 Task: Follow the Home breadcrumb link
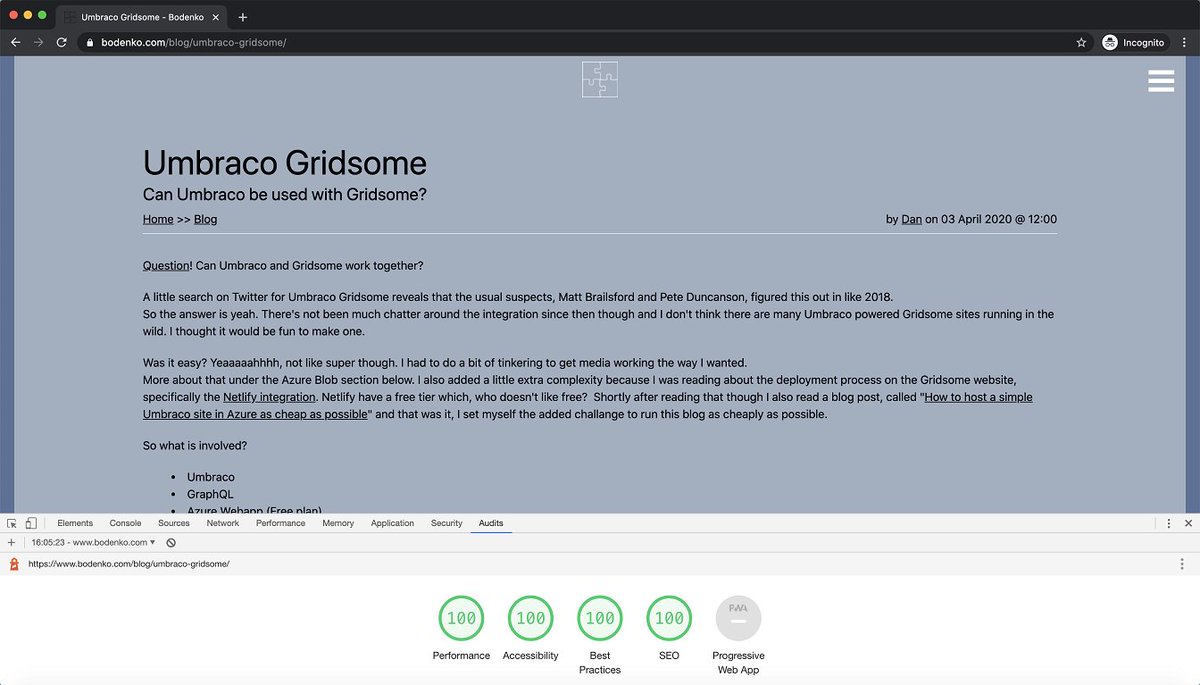[x=158, y=219]
